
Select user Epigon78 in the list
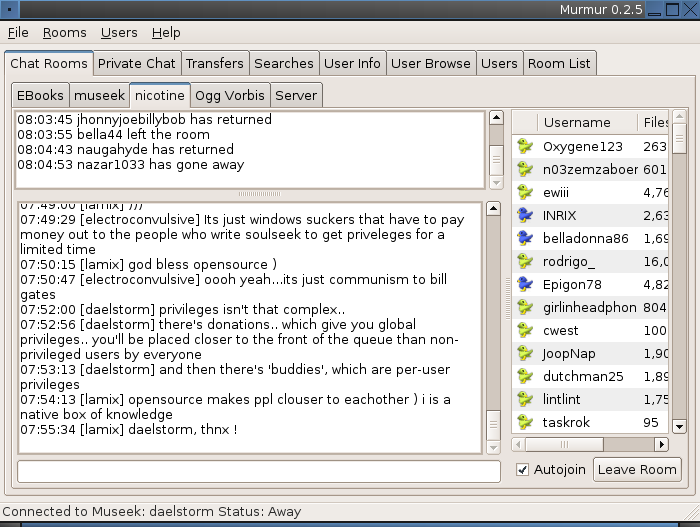(590, 284)
